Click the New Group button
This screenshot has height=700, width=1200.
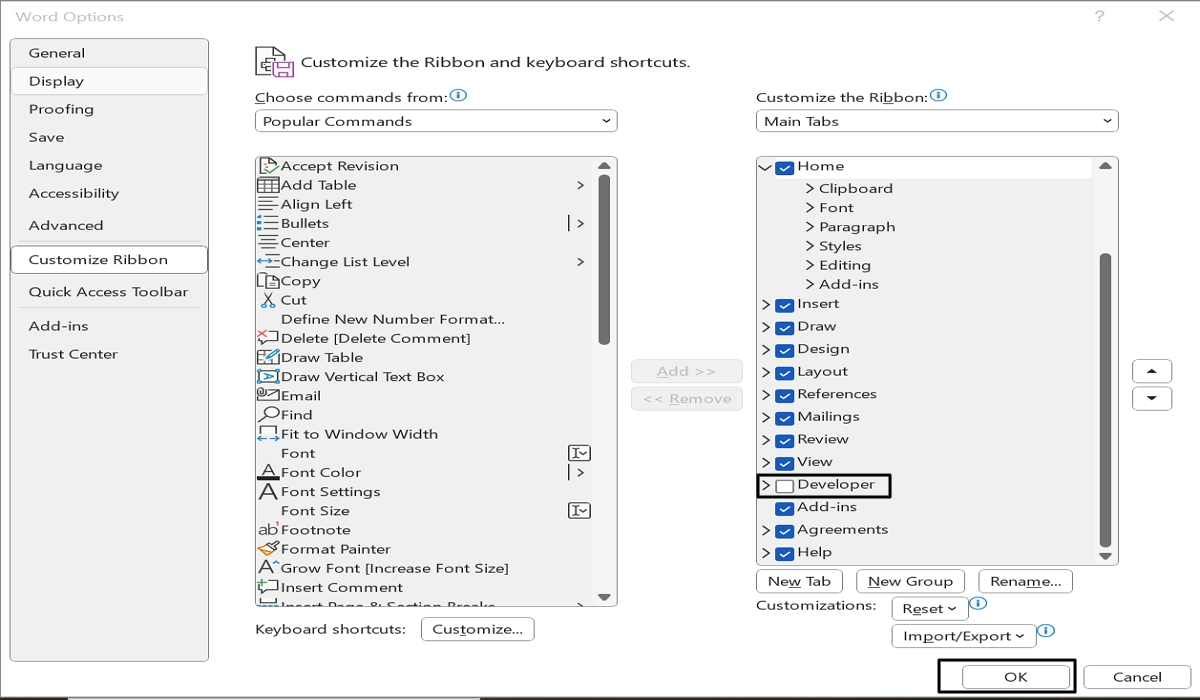pos(910,581)
